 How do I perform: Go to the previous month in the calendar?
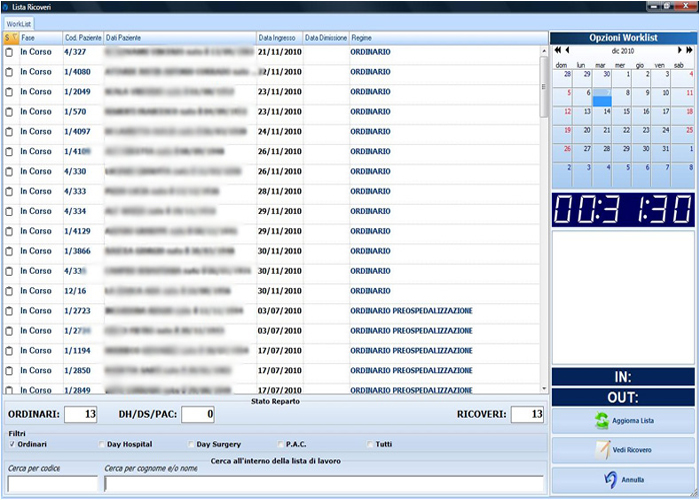click(567, 50)
